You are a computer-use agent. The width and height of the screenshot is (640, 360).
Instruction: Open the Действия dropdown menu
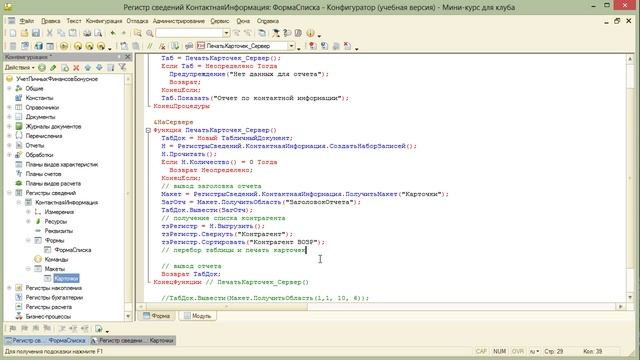(19, 67)
